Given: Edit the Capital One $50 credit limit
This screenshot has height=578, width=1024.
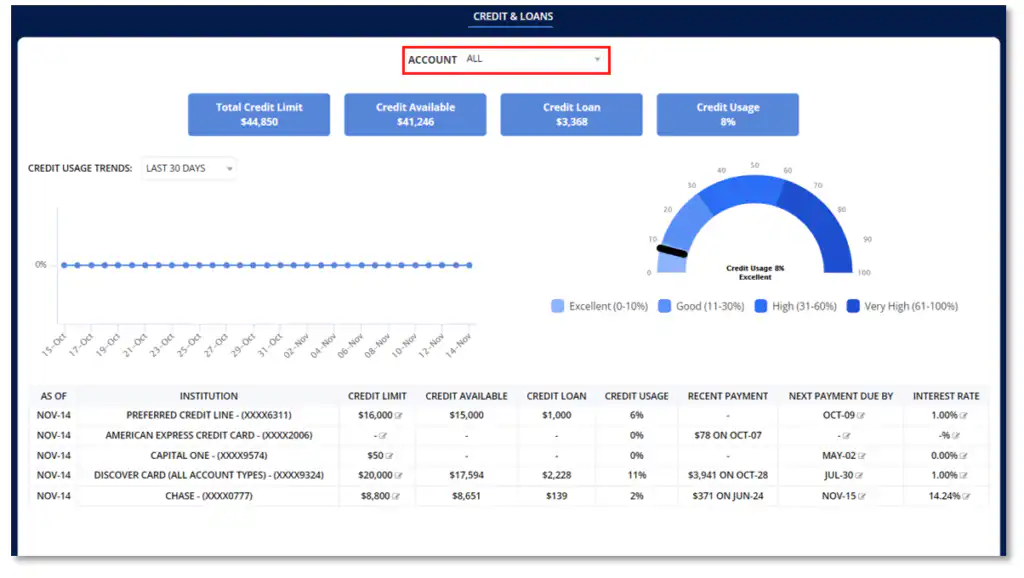Looking at the screenshot, I should coord(389,454).
